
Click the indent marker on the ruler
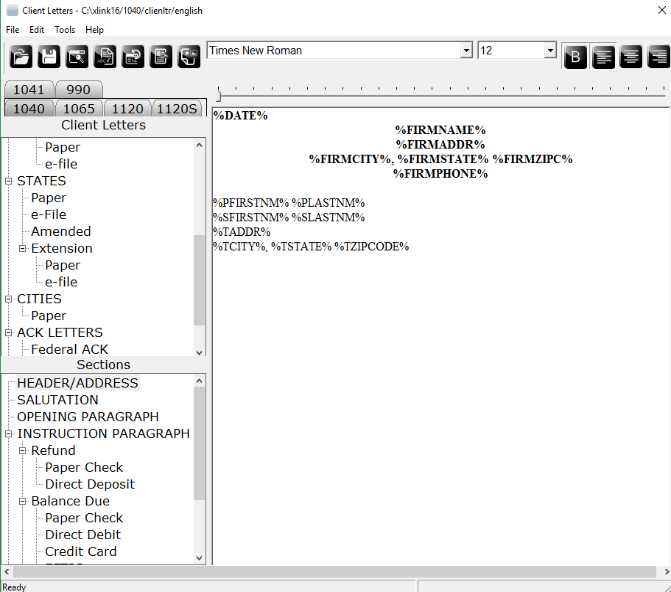[218, 97]
